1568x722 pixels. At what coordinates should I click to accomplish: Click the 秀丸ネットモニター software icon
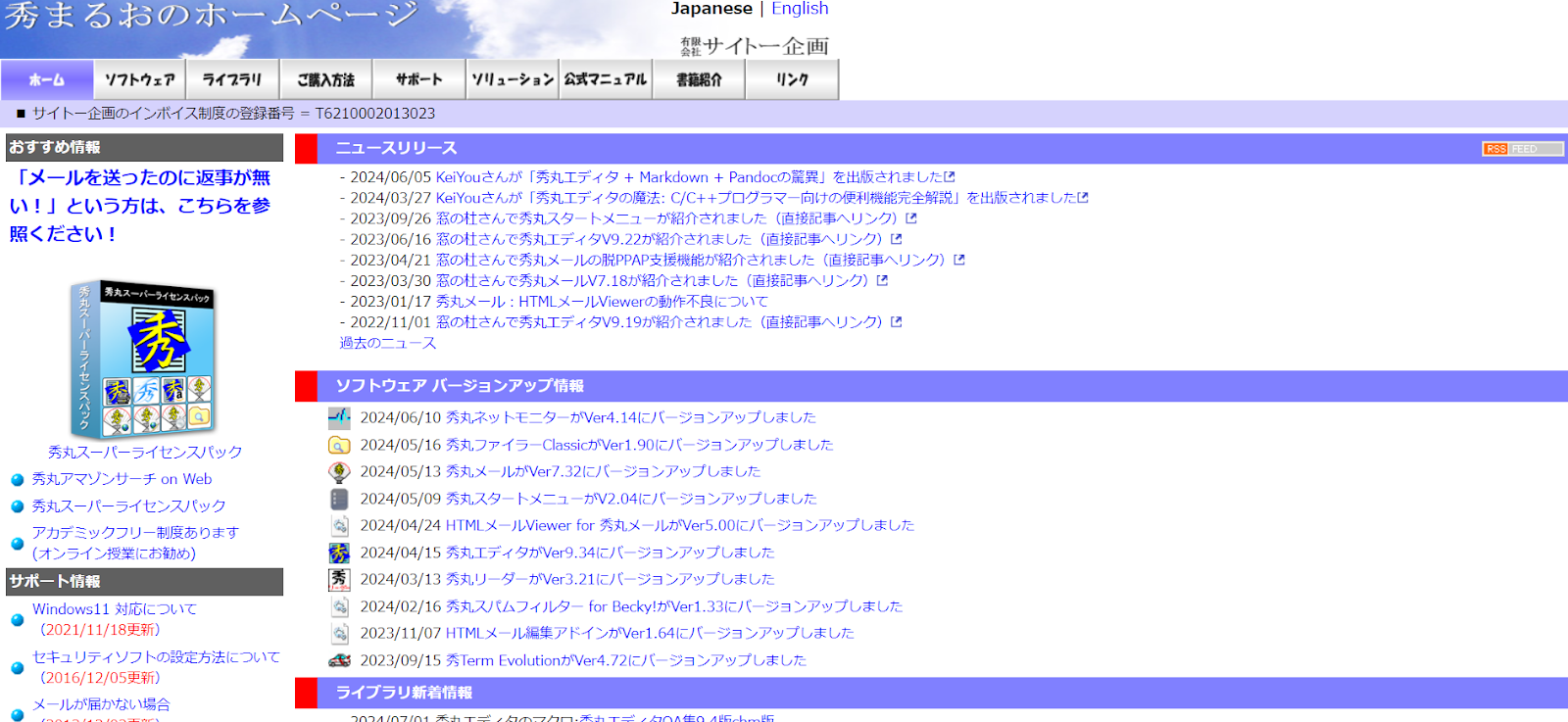pos(339,417)
